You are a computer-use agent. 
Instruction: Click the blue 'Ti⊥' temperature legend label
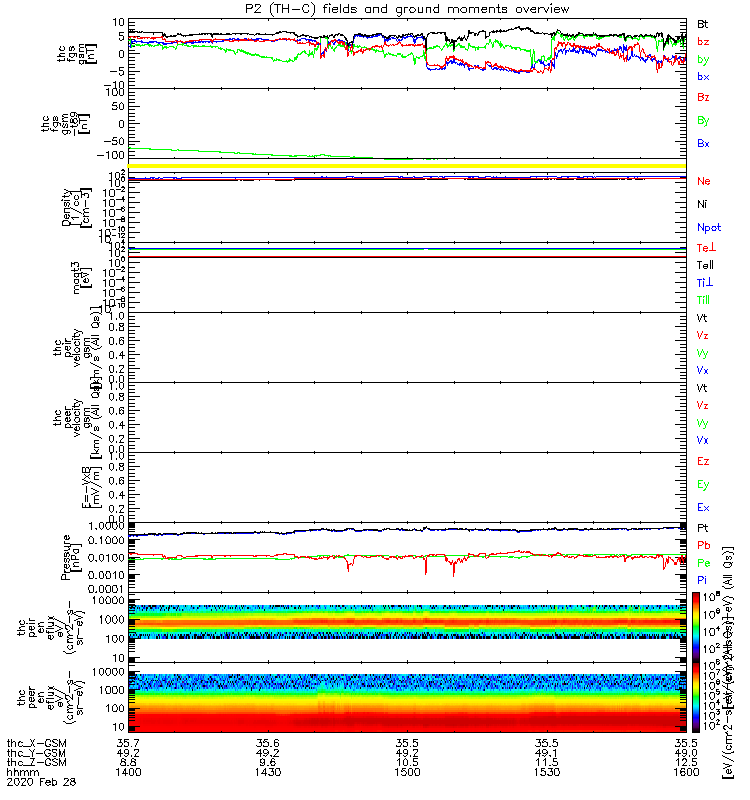click(705, 283)
